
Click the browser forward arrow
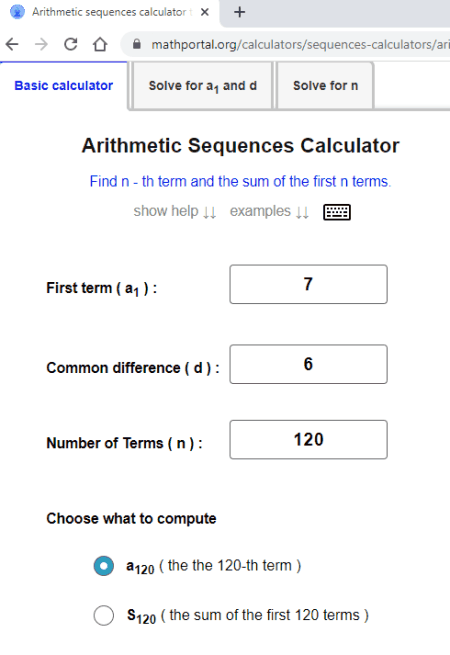tap(41, 44)
